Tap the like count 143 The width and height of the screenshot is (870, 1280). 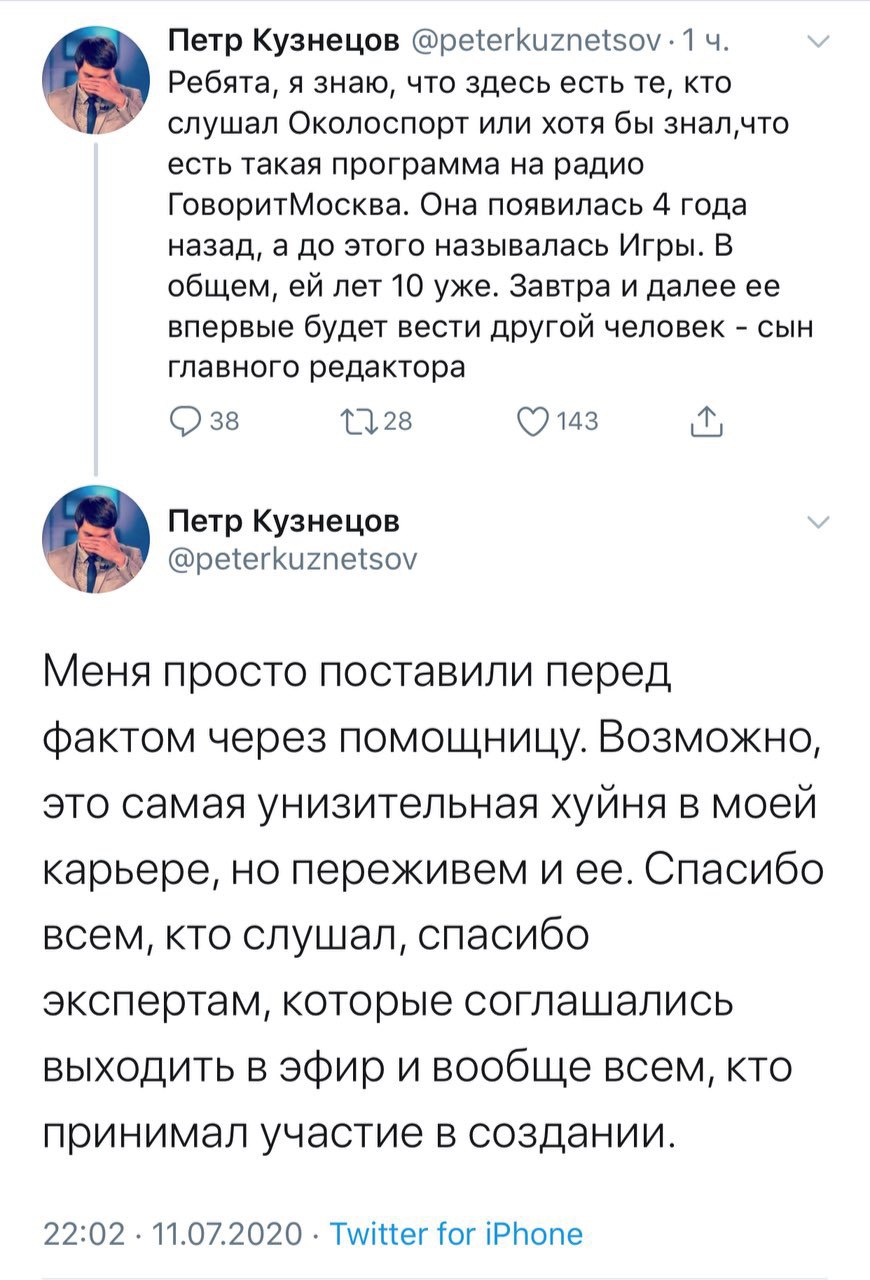[x=577, y=422]
